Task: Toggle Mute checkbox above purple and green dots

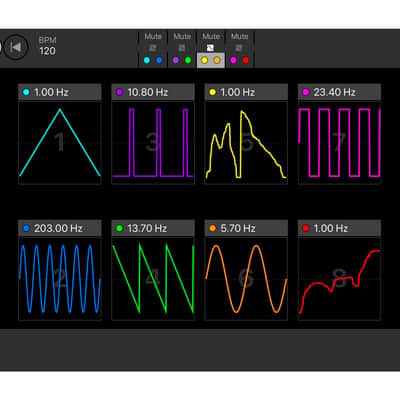Action: (x=182, y=48)
